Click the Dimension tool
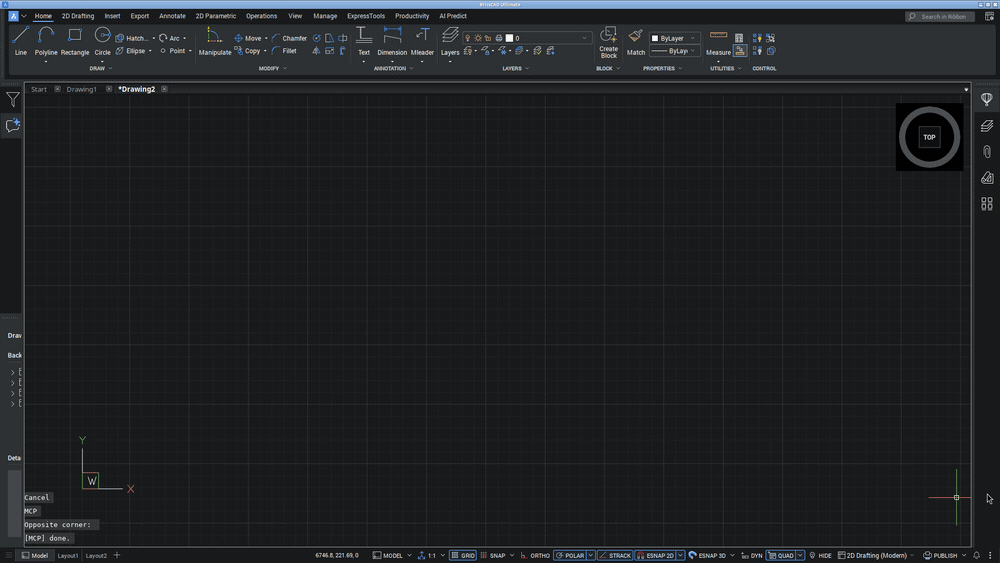This screenshot has width=1000, height=563. point(392,41)
